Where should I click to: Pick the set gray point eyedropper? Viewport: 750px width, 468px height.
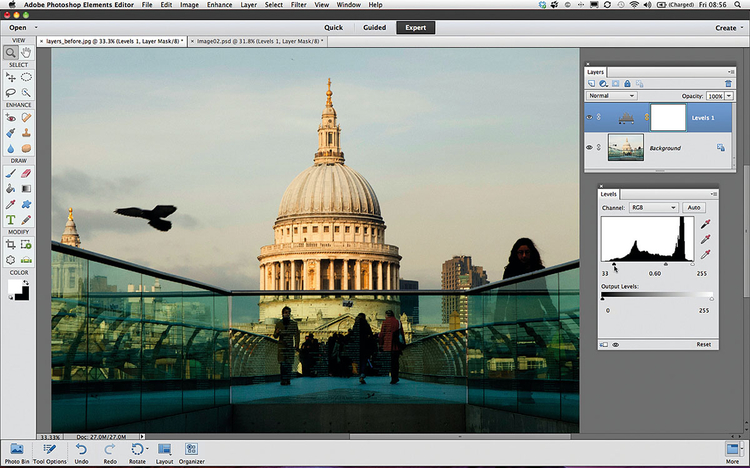[x=706, y=239]
